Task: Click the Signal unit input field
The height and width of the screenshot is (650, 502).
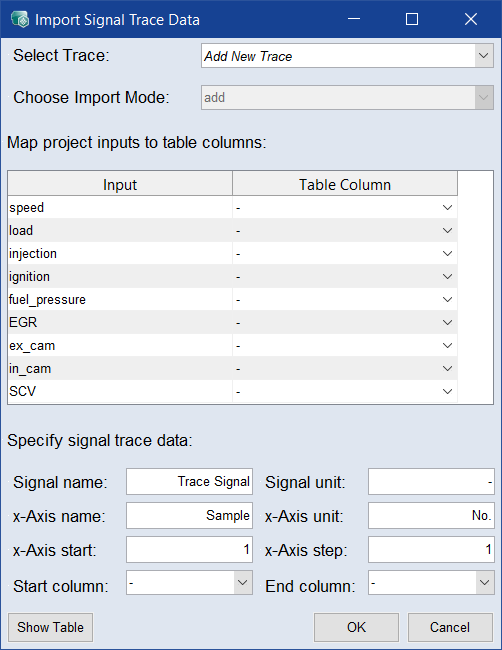Action: (x=431, y=482)
